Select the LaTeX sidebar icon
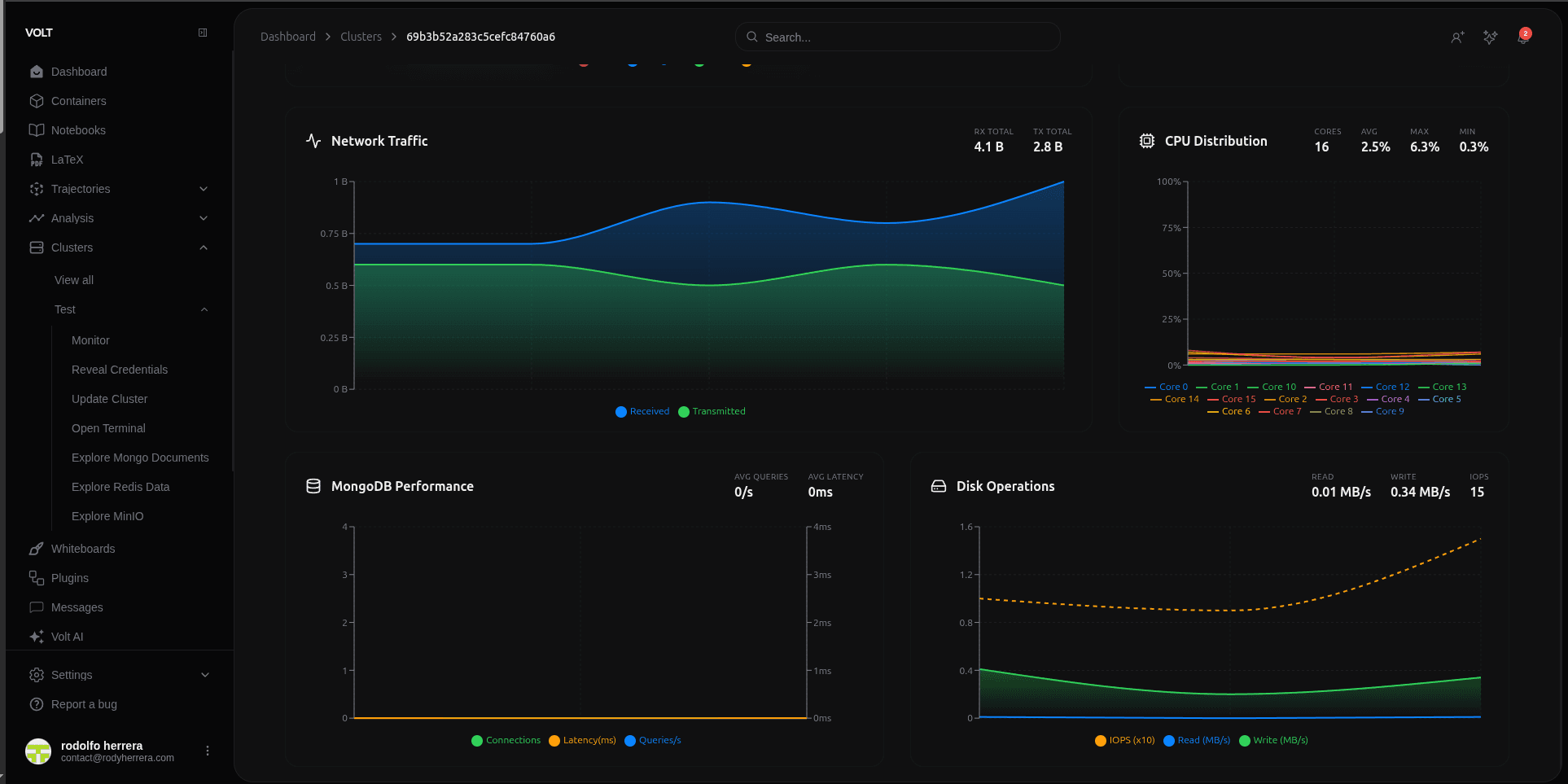The image size is (1568, 784). click(x=37, y=160)
